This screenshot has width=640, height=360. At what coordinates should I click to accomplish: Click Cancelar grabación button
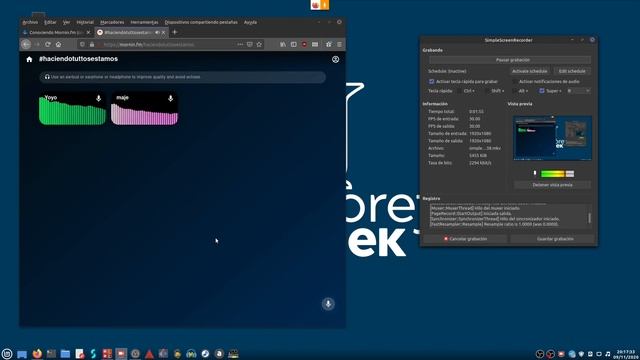pos(465,239)
